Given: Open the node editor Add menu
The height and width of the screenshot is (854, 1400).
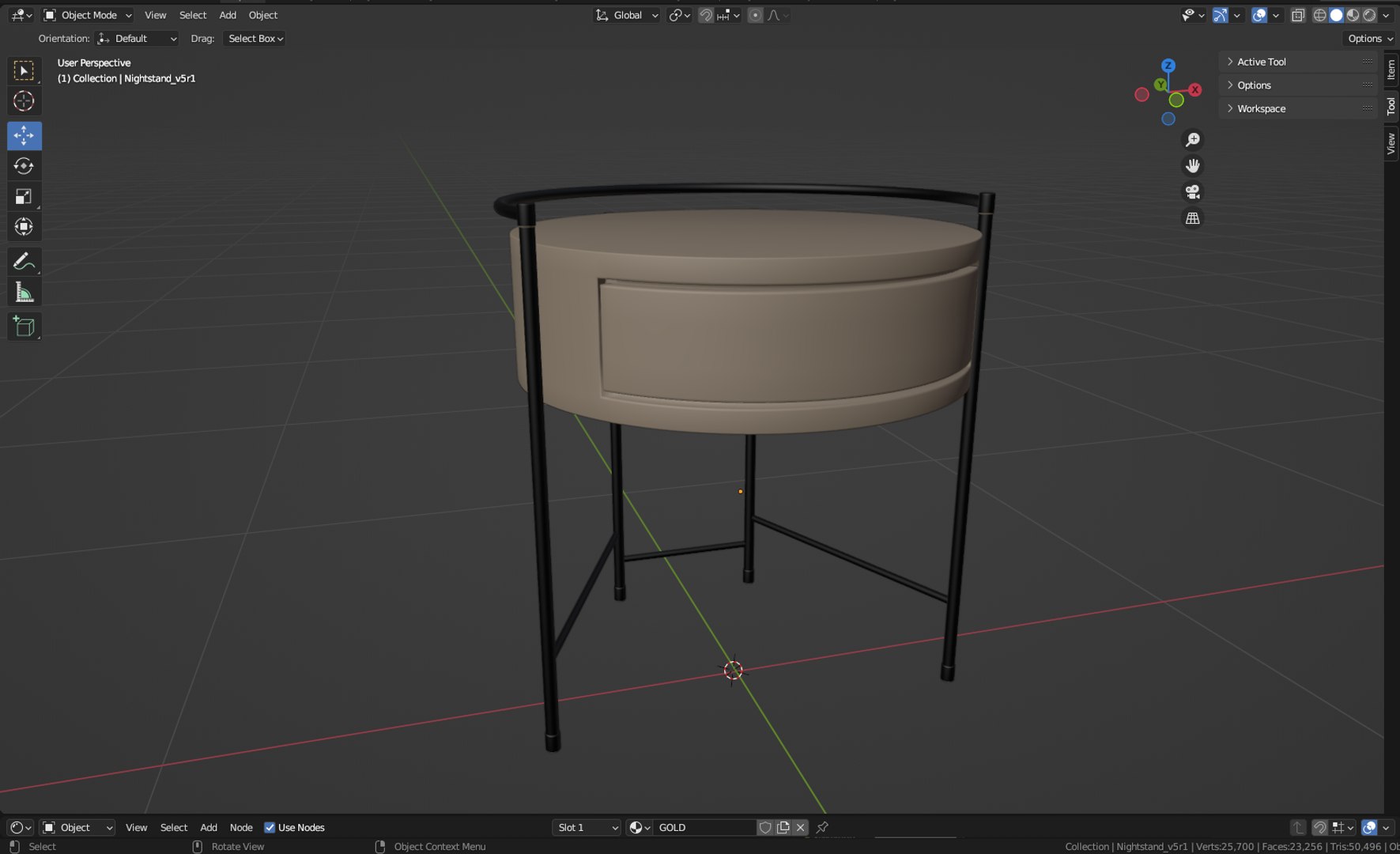Looking at the screenshot, I should click(209, 827).
